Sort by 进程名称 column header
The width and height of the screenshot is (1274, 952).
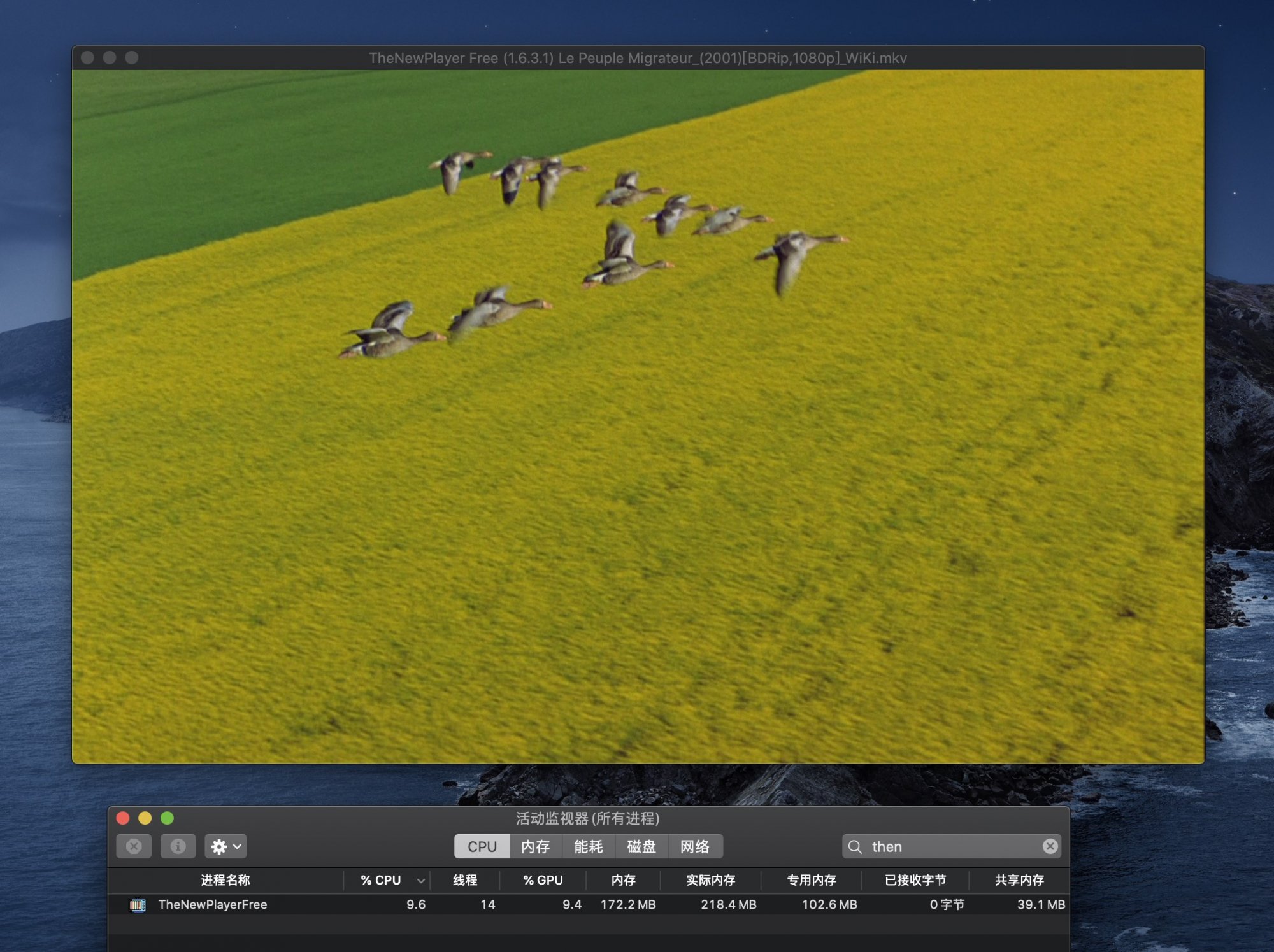tap(225, 880)
